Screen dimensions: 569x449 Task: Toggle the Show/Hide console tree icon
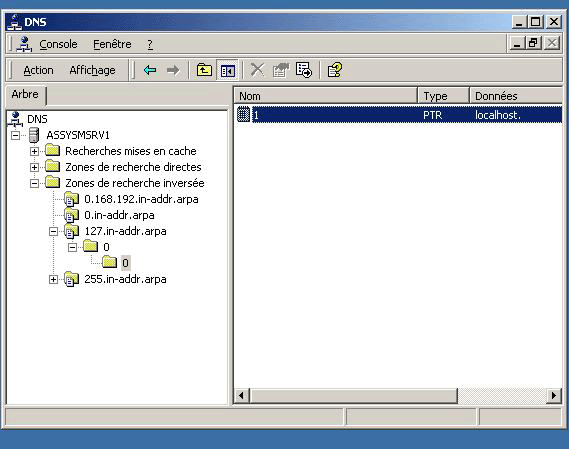(x=228, y=70)
